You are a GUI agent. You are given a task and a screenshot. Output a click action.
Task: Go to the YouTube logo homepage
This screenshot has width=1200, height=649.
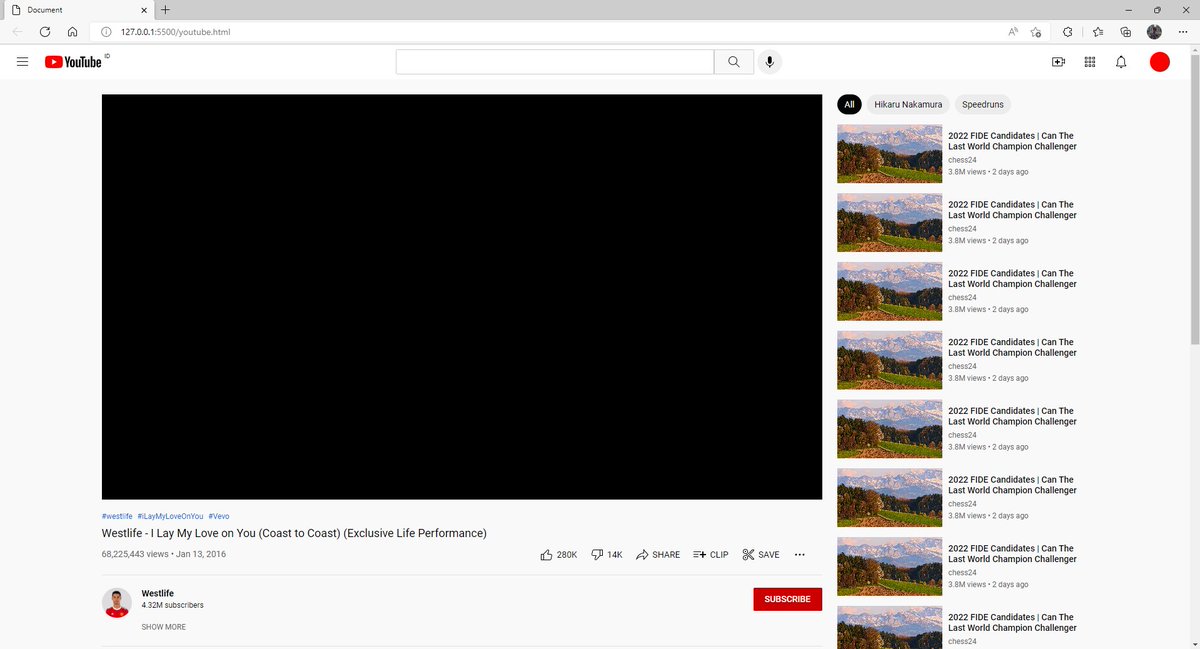(x=73, y=62)
